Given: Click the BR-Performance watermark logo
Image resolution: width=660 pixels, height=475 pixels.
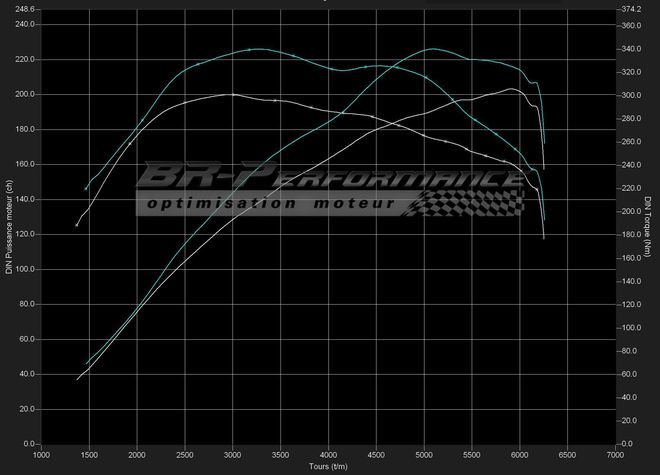Looking at the screenshot, I should 330,178.
